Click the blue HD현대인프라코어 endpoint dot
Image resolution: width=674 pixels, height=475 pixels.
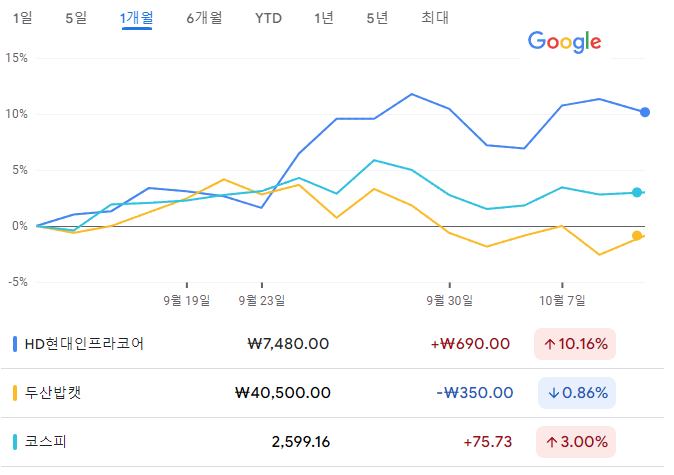coord(645,112)
